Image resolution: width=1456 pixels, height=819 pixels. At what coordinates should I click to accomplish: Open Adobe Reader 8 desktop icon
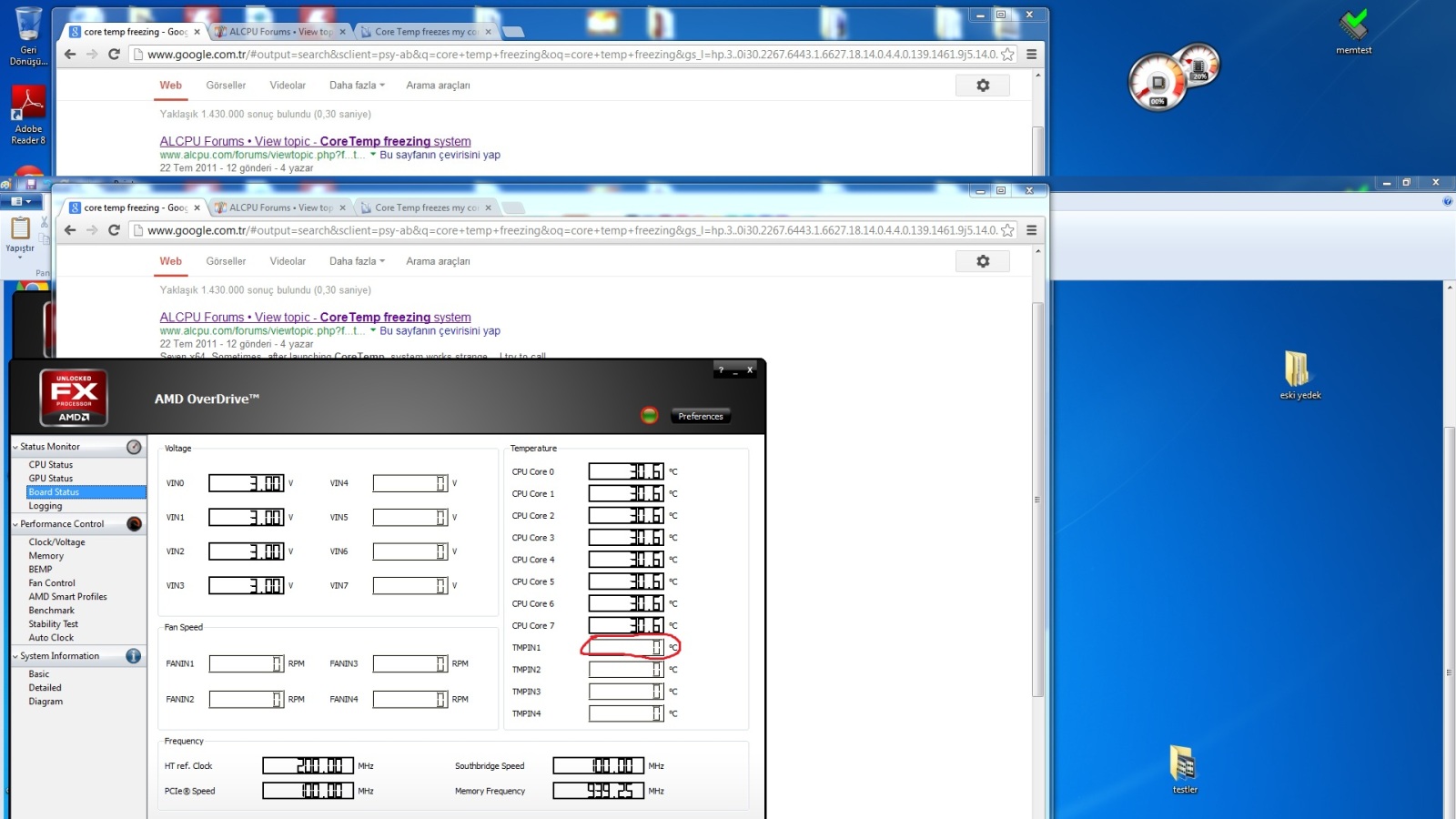pyautogui.click(x=28, y=115)
